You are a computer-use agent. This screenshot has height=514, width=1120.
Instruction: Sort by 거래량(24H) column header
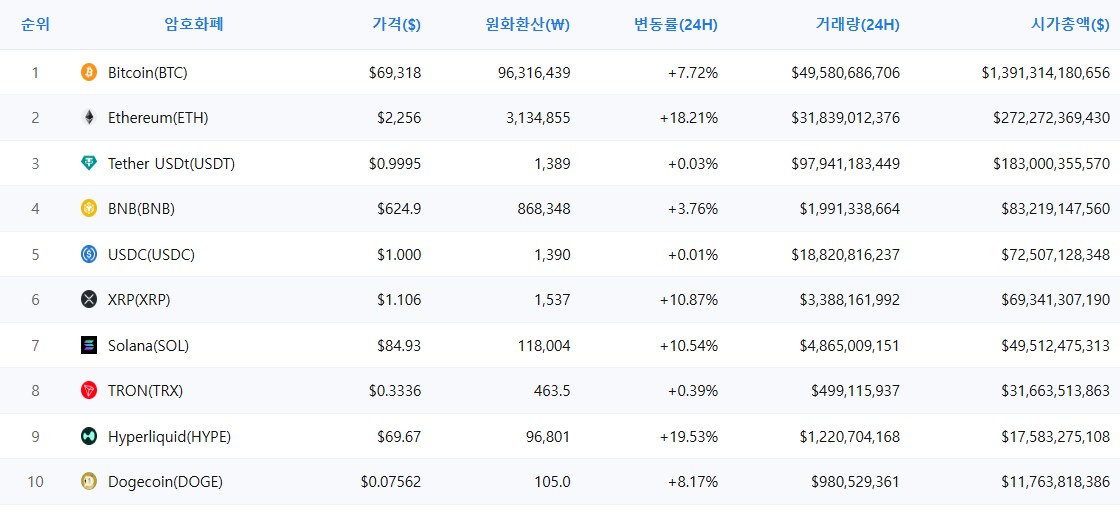857,25
